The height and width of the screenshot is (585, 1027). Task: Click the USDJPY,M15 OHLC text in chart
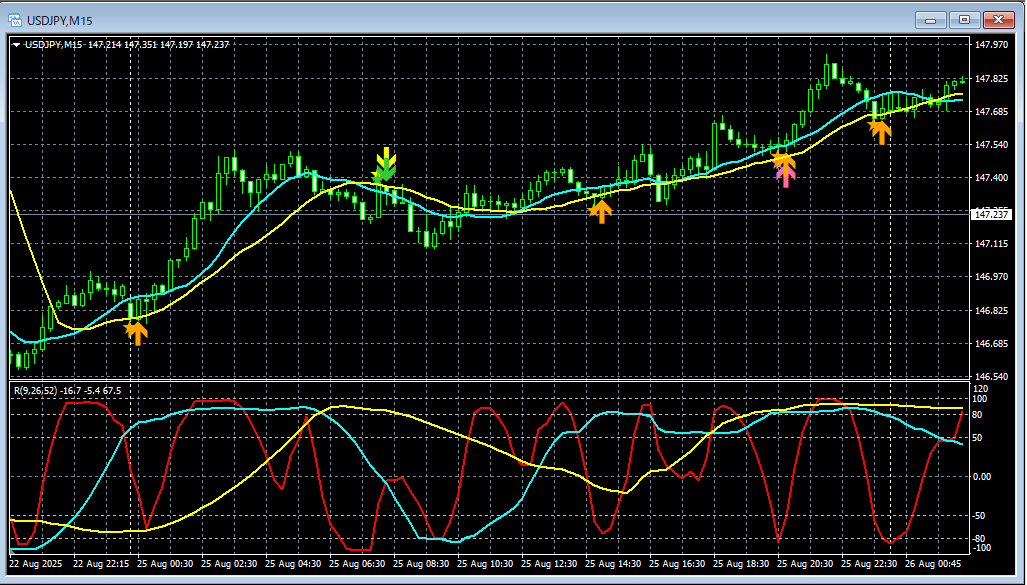pos(126,44)
